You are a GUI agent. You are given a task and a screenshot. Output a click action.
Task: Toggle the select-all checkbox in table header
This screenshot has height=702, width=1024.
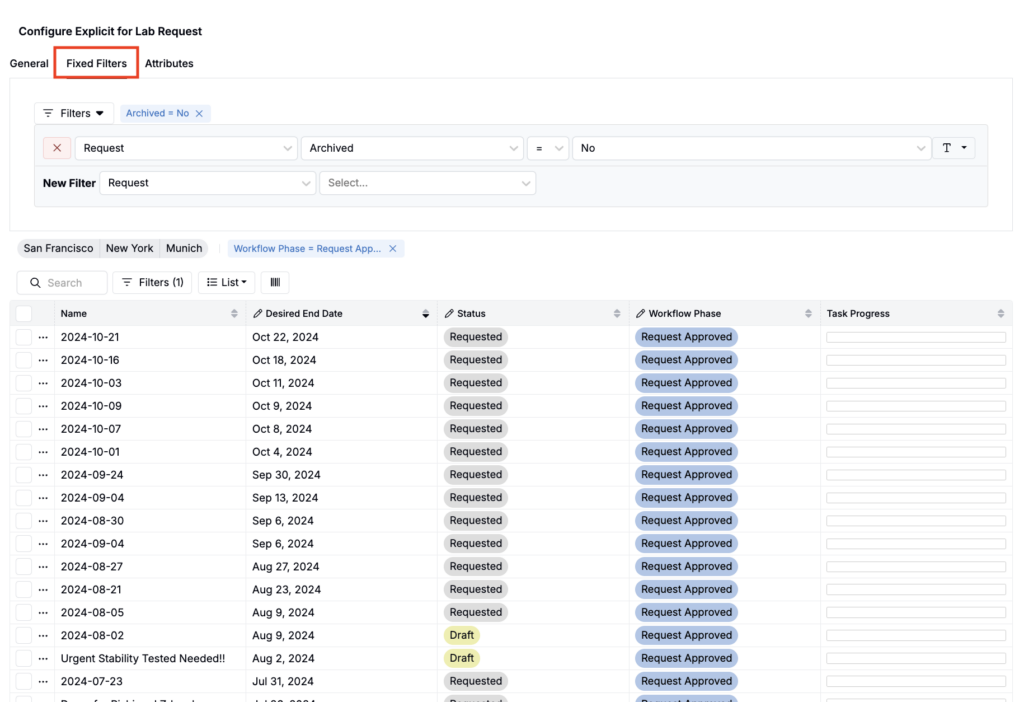coord(24,314)
